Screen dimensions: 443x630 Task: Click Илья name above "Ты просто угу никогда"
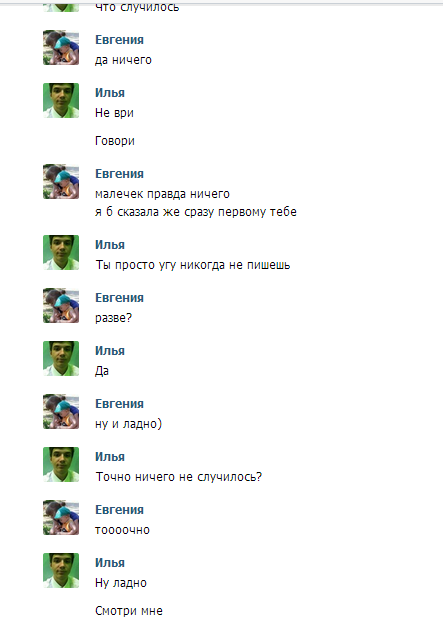(x=110, y=245)
